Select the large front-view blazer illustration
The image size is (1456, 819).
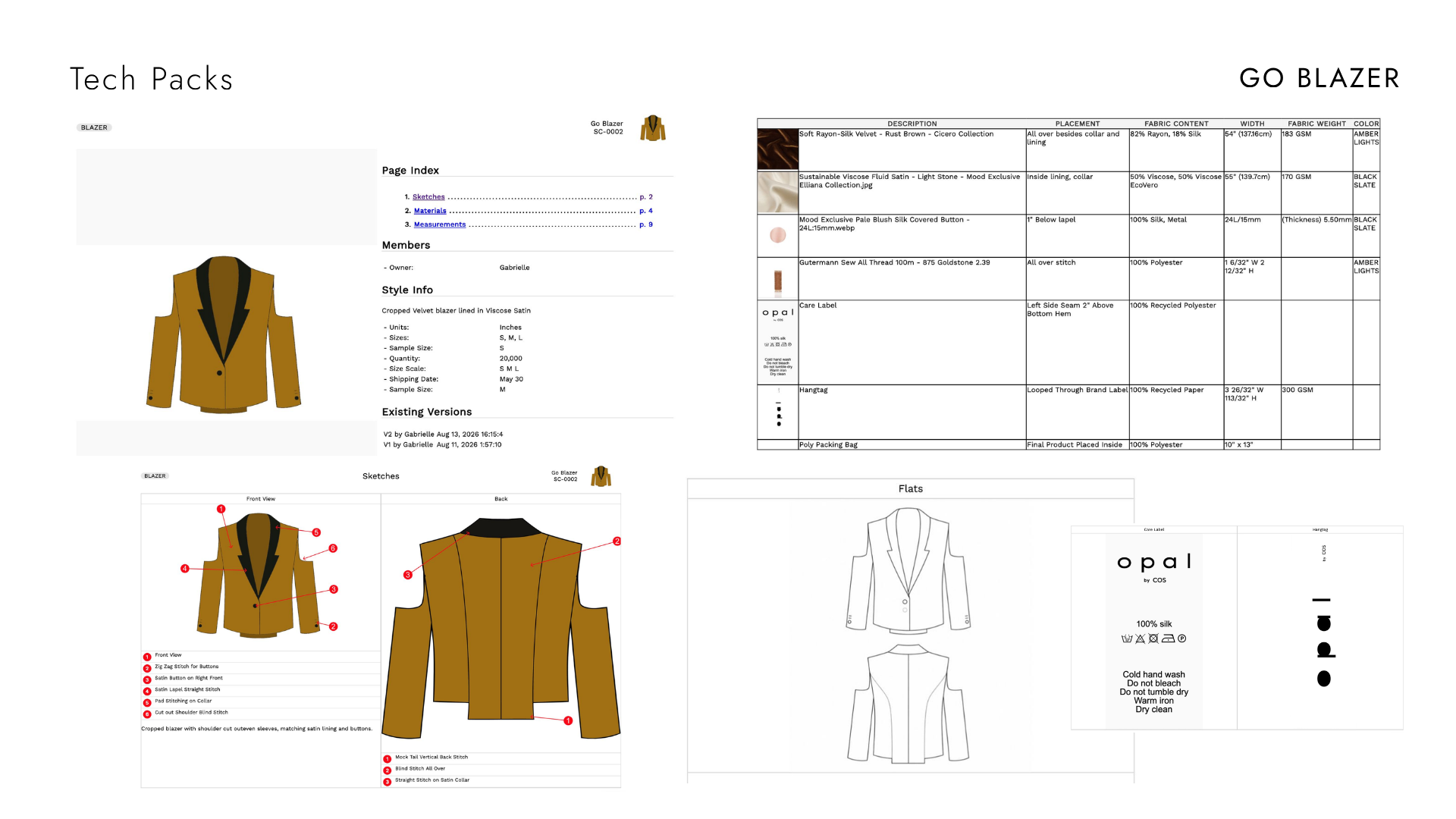[224, 334]
